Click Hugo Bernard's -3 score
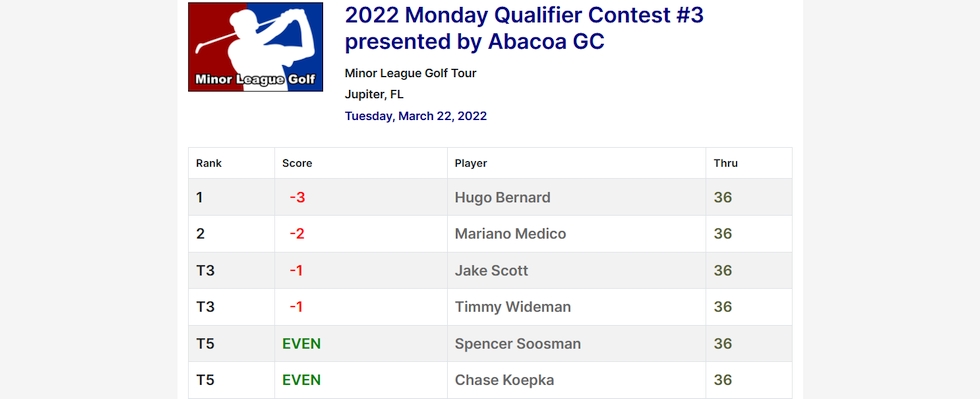Image resolution: width=980 pixels, height=399 pixels. pyautogui.click(x=297, y=198)
